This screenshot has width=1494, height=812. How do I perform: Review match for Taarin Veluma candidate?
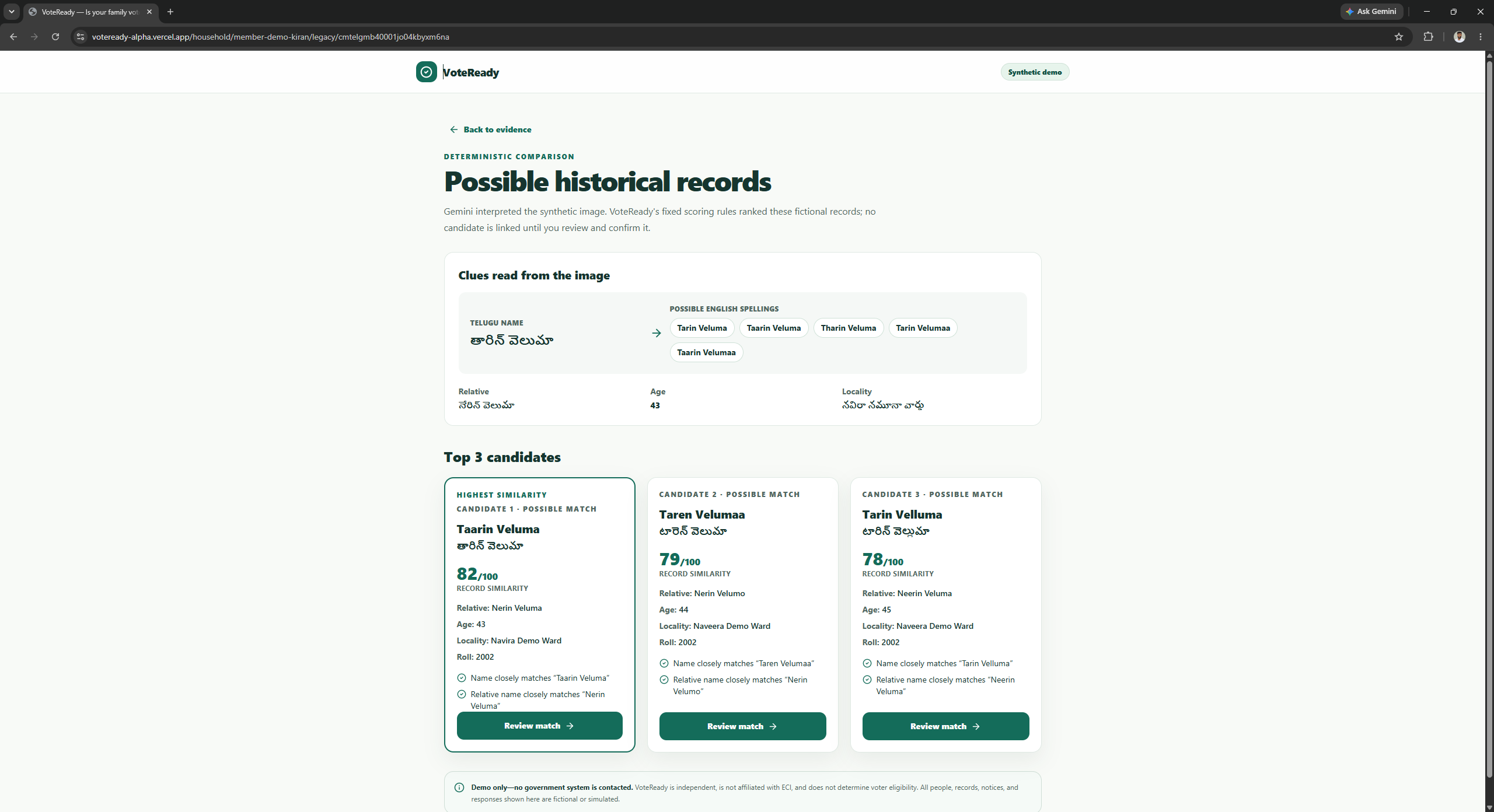pos(539,726)
